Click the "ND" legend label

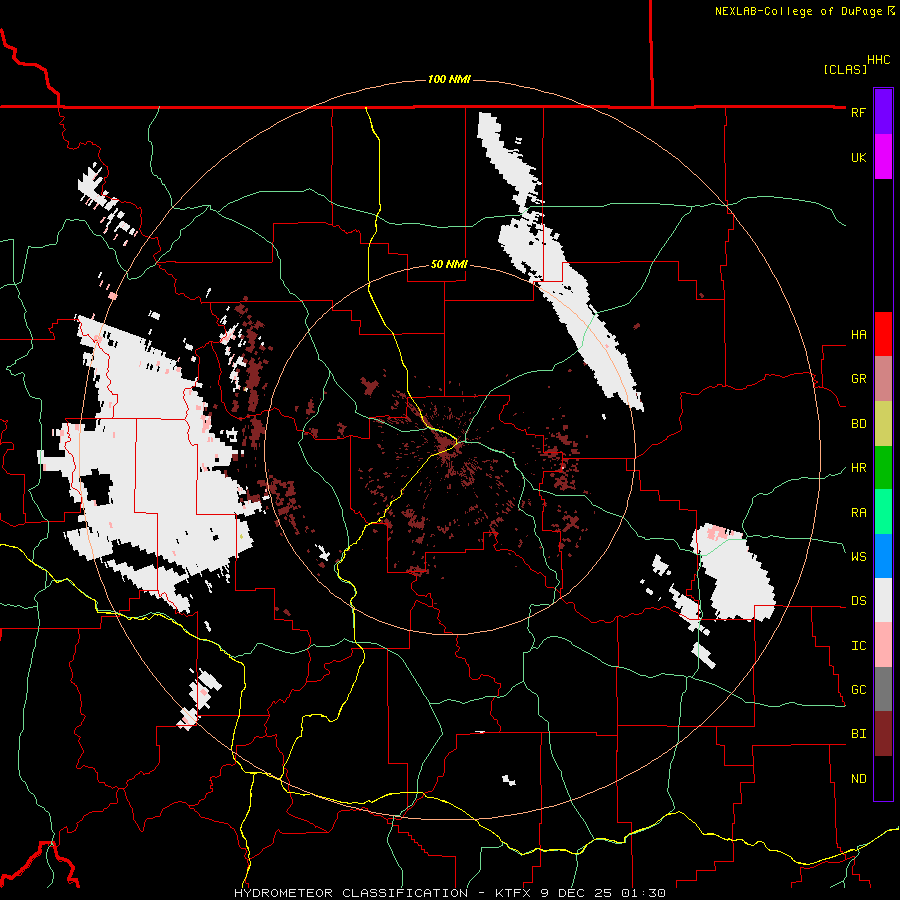[858, 779]
